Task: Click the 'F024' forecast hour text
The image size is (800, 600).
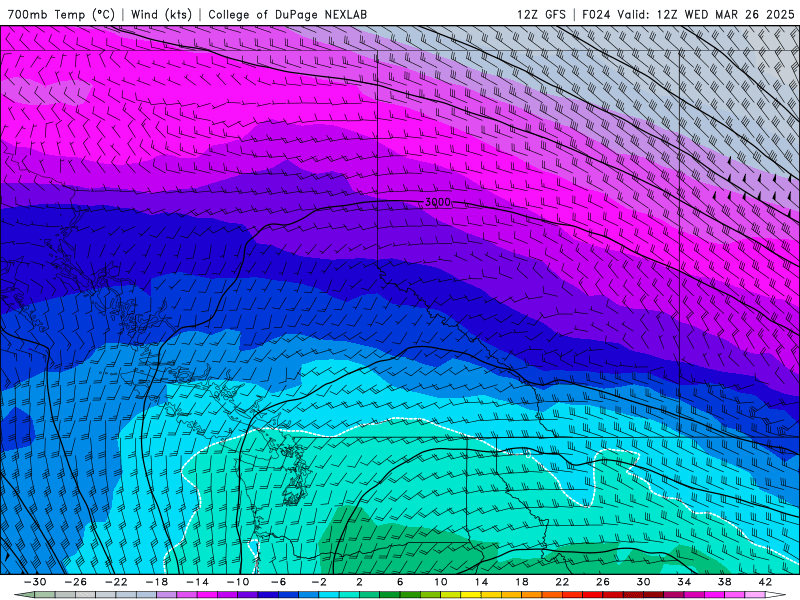Action: pyautogui.click(x=596, y=14)
